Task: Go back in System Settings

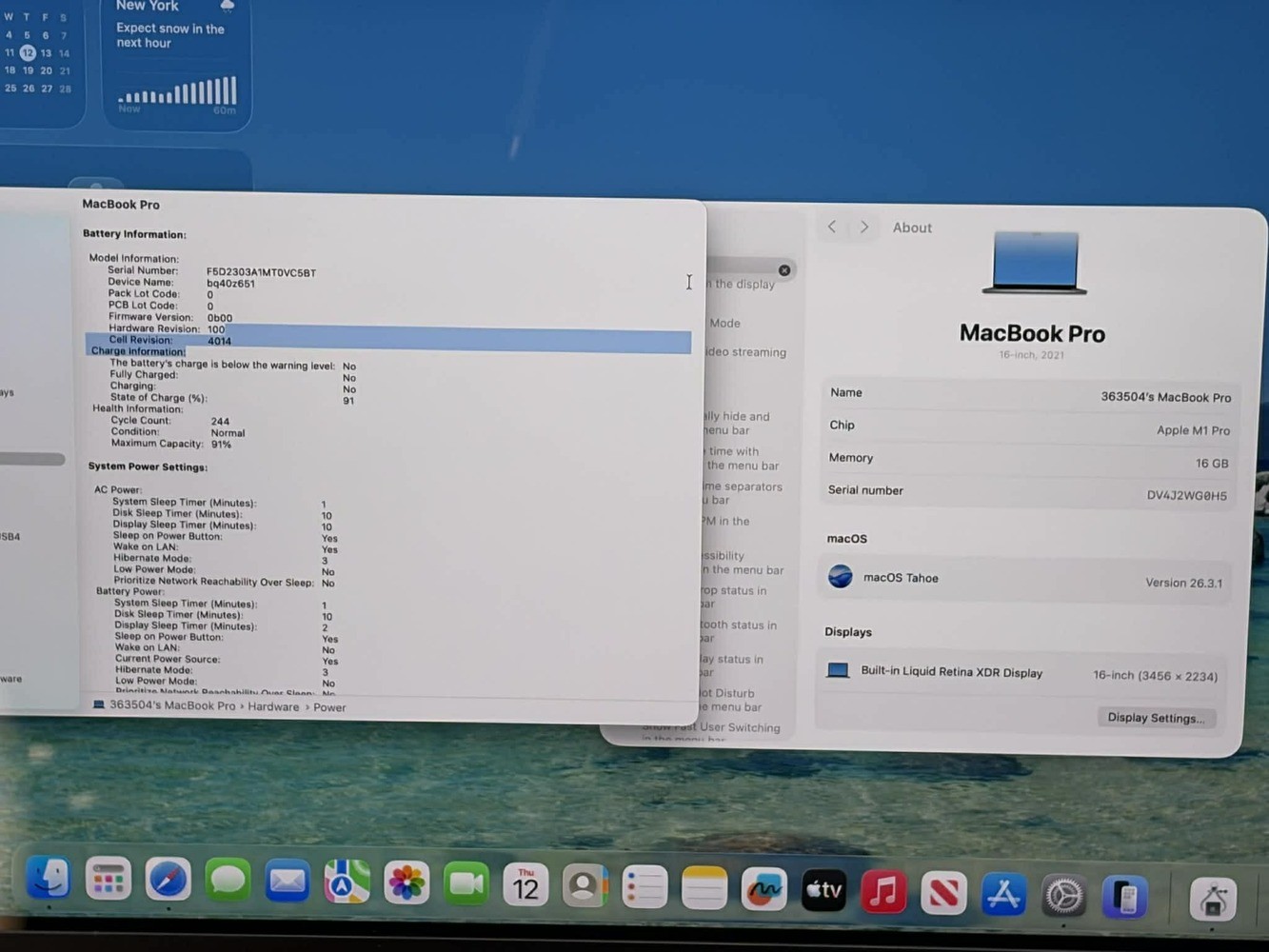Action: click(x=832, y=227)
